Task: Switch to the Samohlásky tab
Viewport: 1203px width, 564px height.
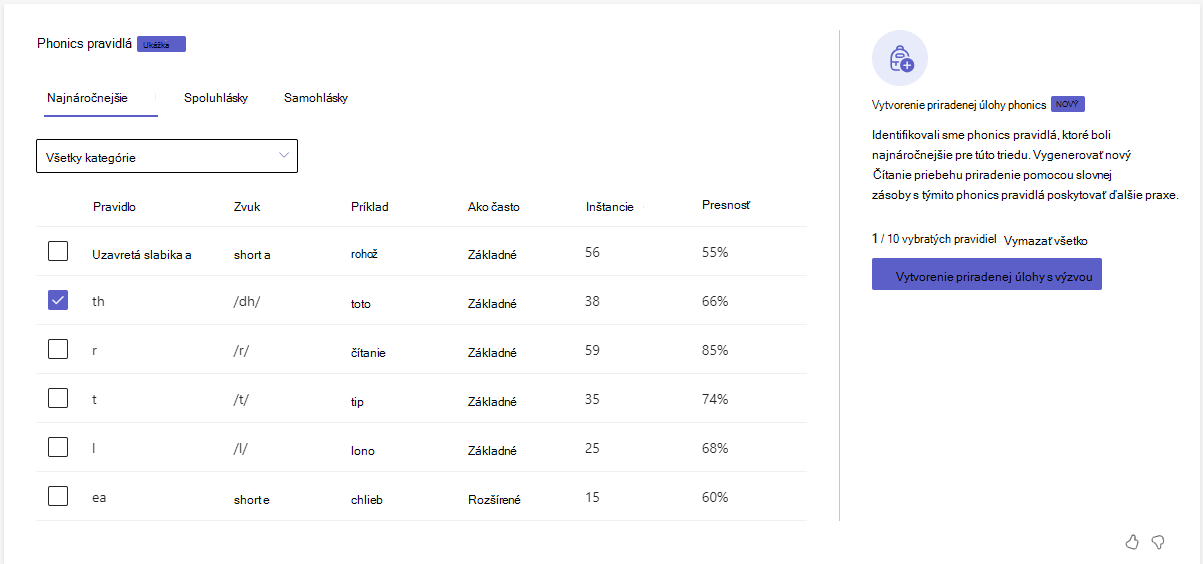Action: 316,98
